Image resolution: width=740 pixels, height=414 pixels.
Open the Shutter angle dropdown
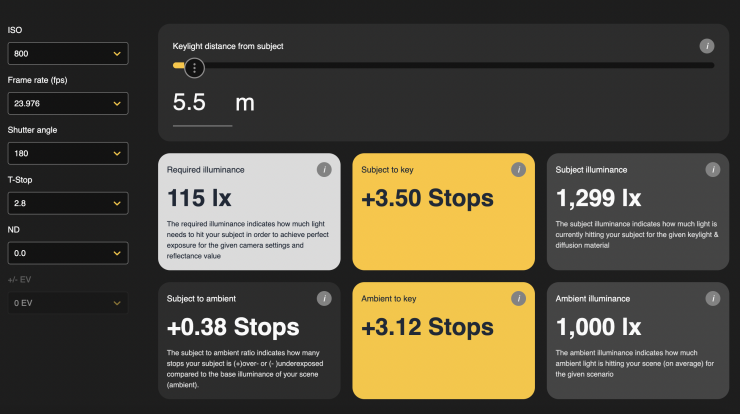tap(67, 153)
